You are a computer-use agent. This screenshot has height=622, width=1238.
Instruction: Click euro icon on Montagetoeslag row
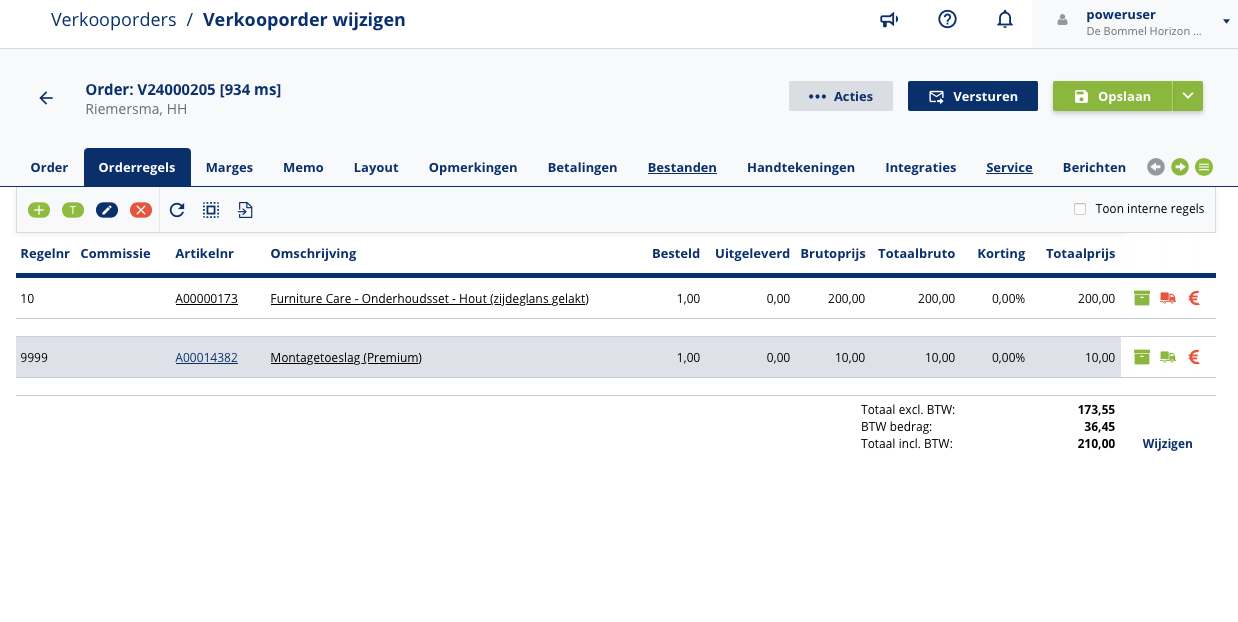tap(1193, 357)
